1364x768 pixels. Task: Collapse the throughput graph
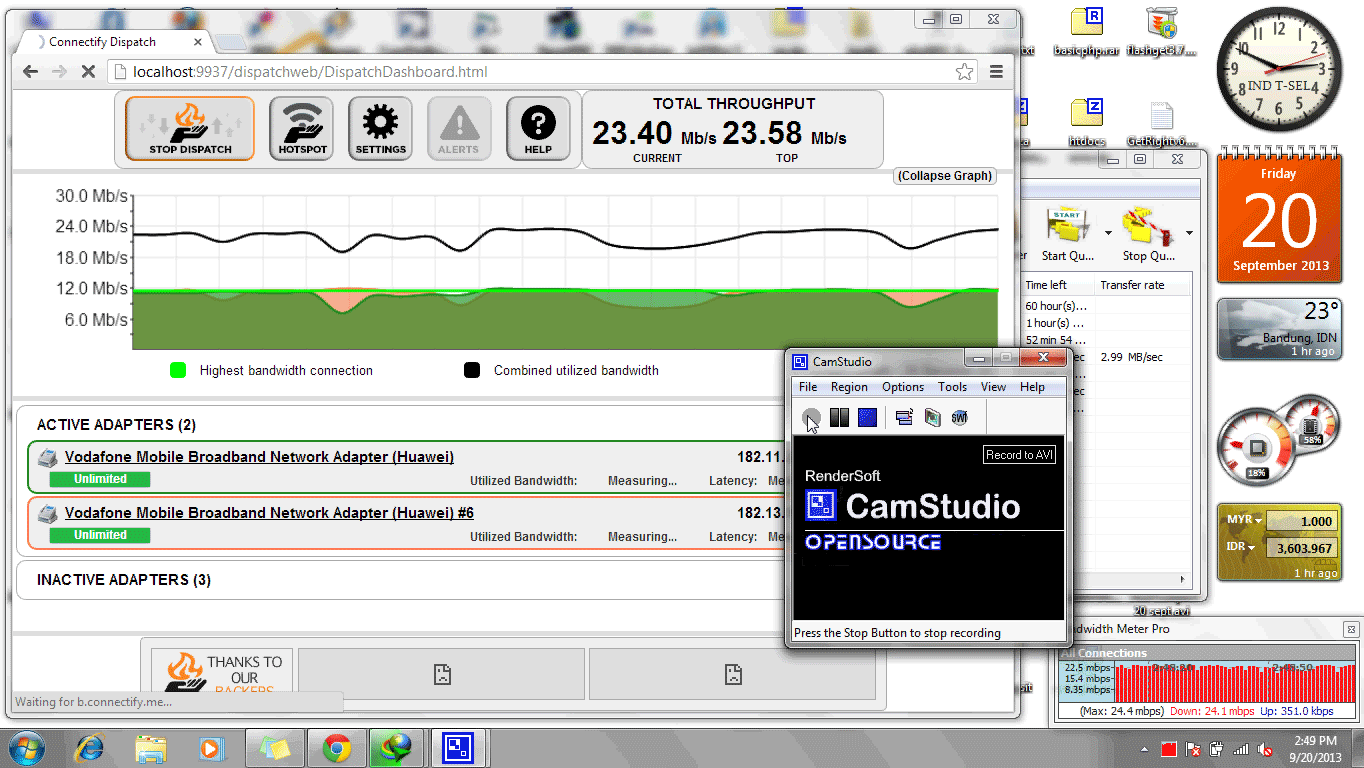coord(943,176)
